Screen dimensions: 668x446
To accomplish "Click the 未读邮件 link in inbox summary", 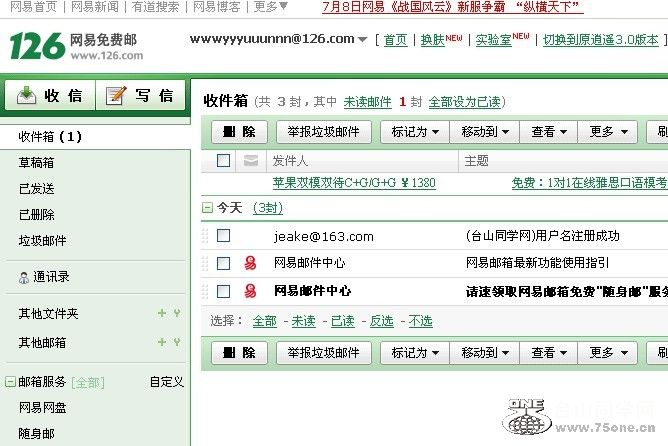I will tap(367, 102).
